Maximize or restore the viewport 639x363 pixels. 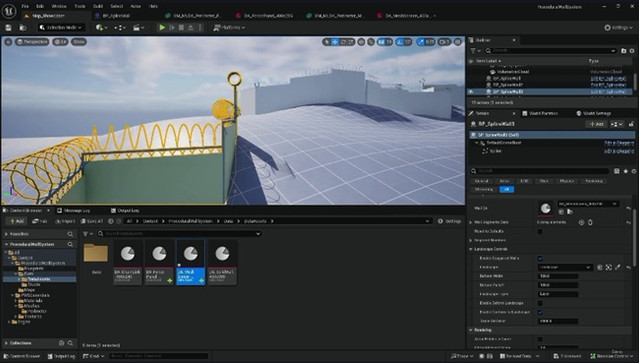click(x=458, y=42)
